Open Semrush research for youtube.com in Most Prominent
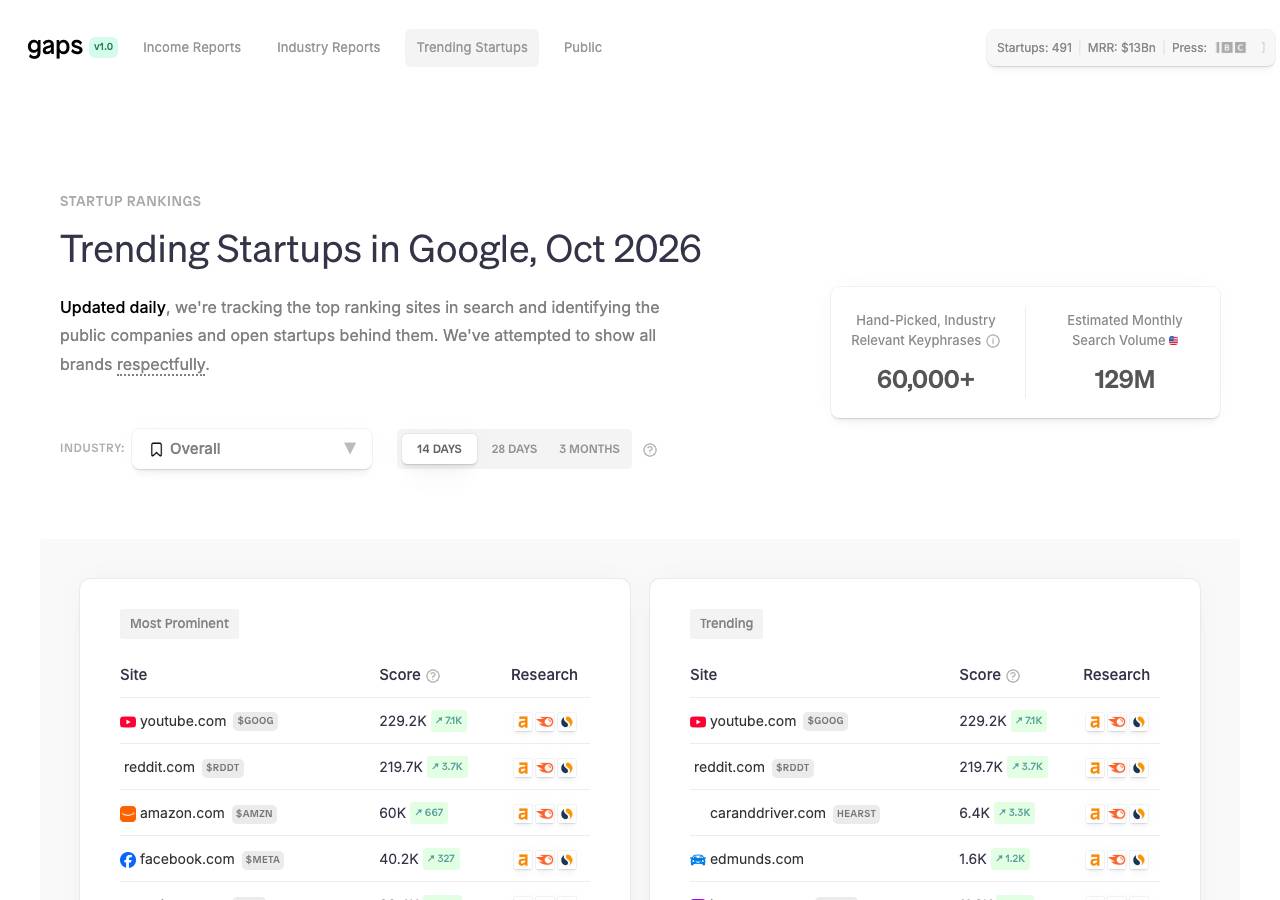 (545, 721)
